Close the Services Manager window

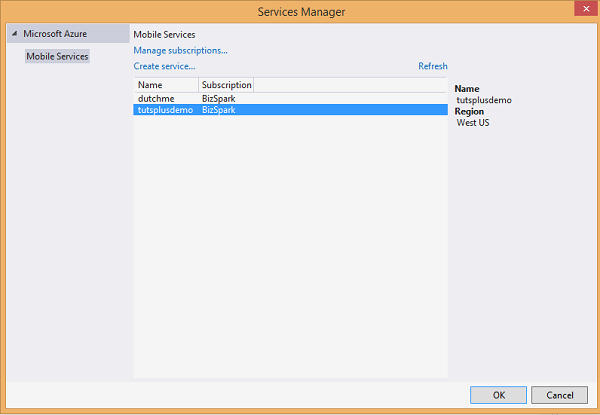coord(586,9)
